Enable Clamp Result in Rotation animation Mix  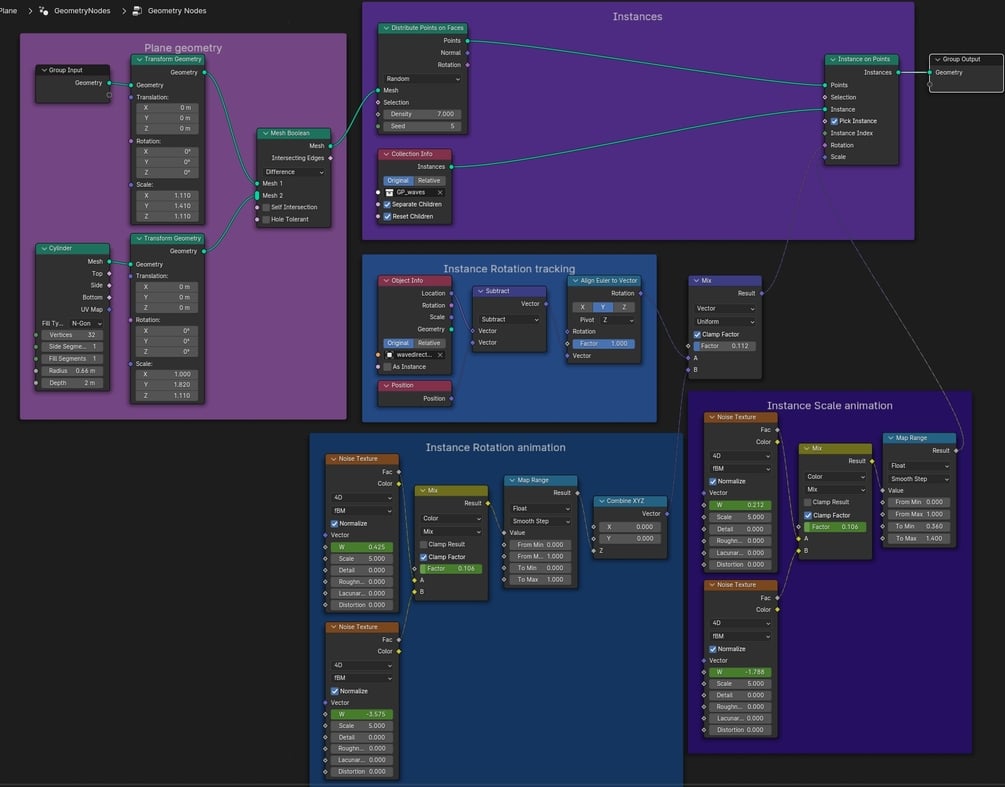(x=423, y=544)
